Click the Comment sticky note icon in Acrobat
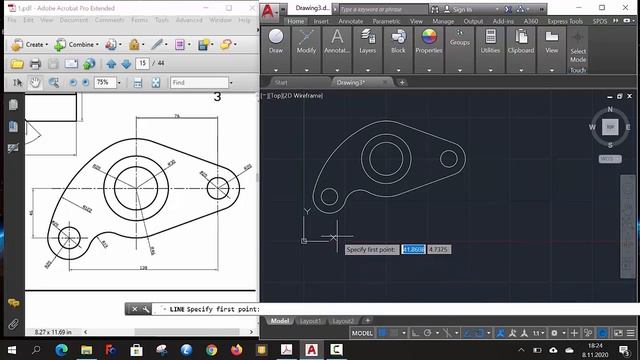Viewport: 640px width, 360px height. [226, 44]
